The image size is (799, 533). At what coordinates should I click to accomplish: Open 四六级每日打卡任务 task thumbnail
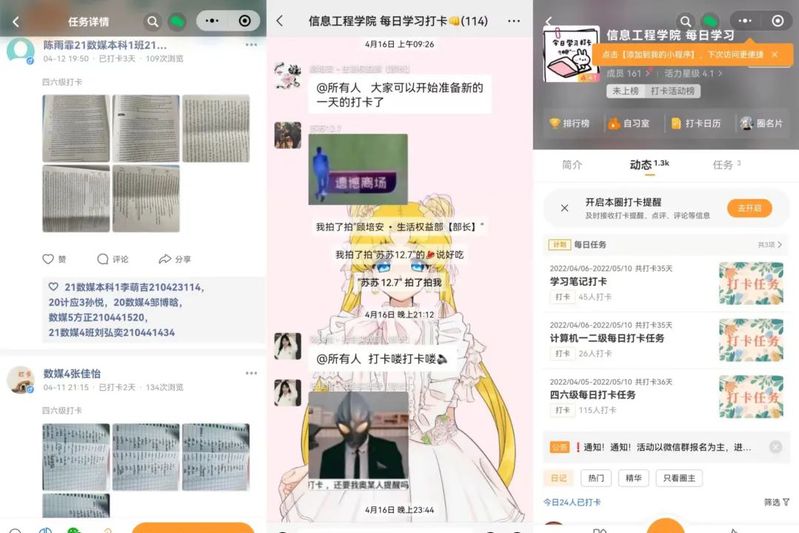[750, 394]
